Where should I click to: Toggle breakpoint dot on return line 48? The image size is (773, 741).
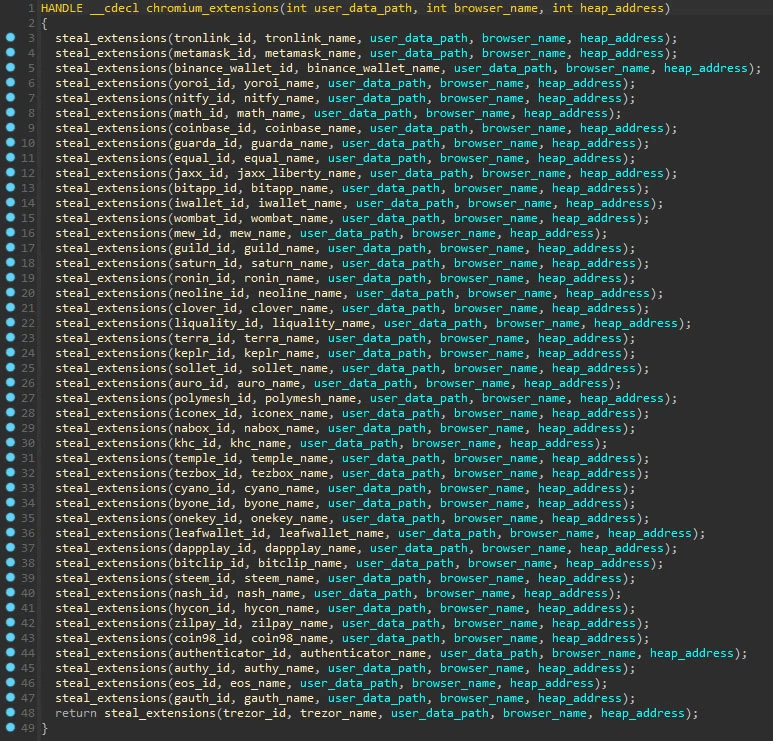[x=11, y=713]
